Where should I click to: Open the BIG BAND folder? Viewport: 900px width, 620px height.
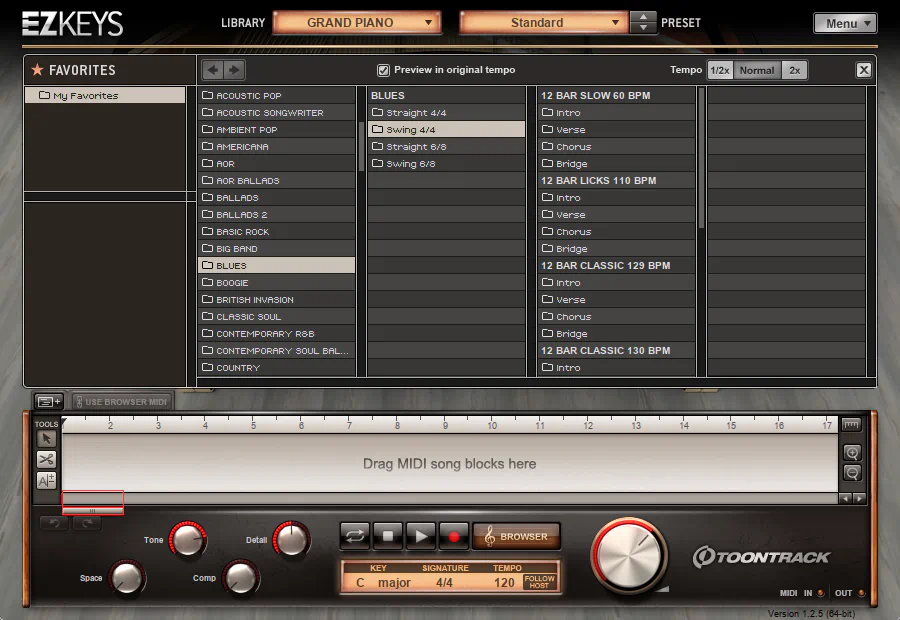[277, 249]
